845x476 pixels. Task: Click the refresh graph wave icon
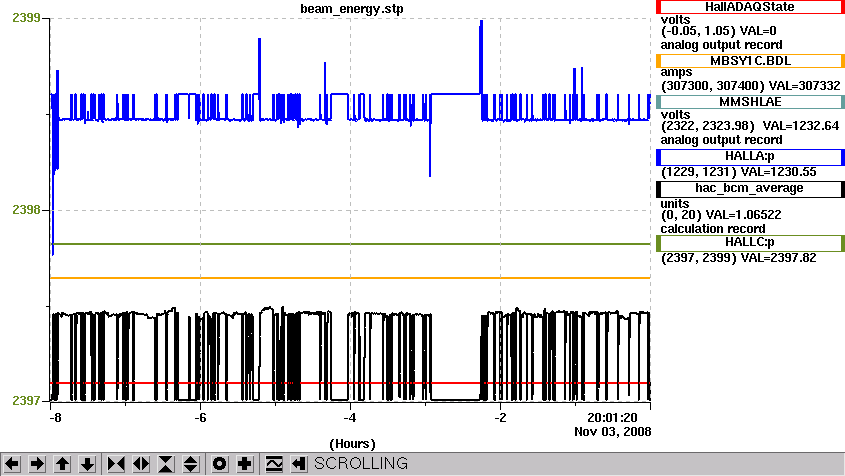[274, 464]
